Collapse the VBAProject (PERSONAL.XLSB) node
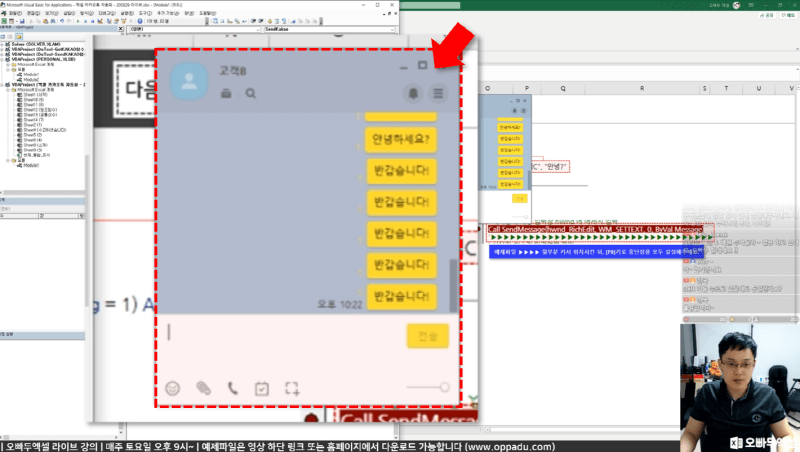This screenshot has height=452, width=800. click(3, 59)
